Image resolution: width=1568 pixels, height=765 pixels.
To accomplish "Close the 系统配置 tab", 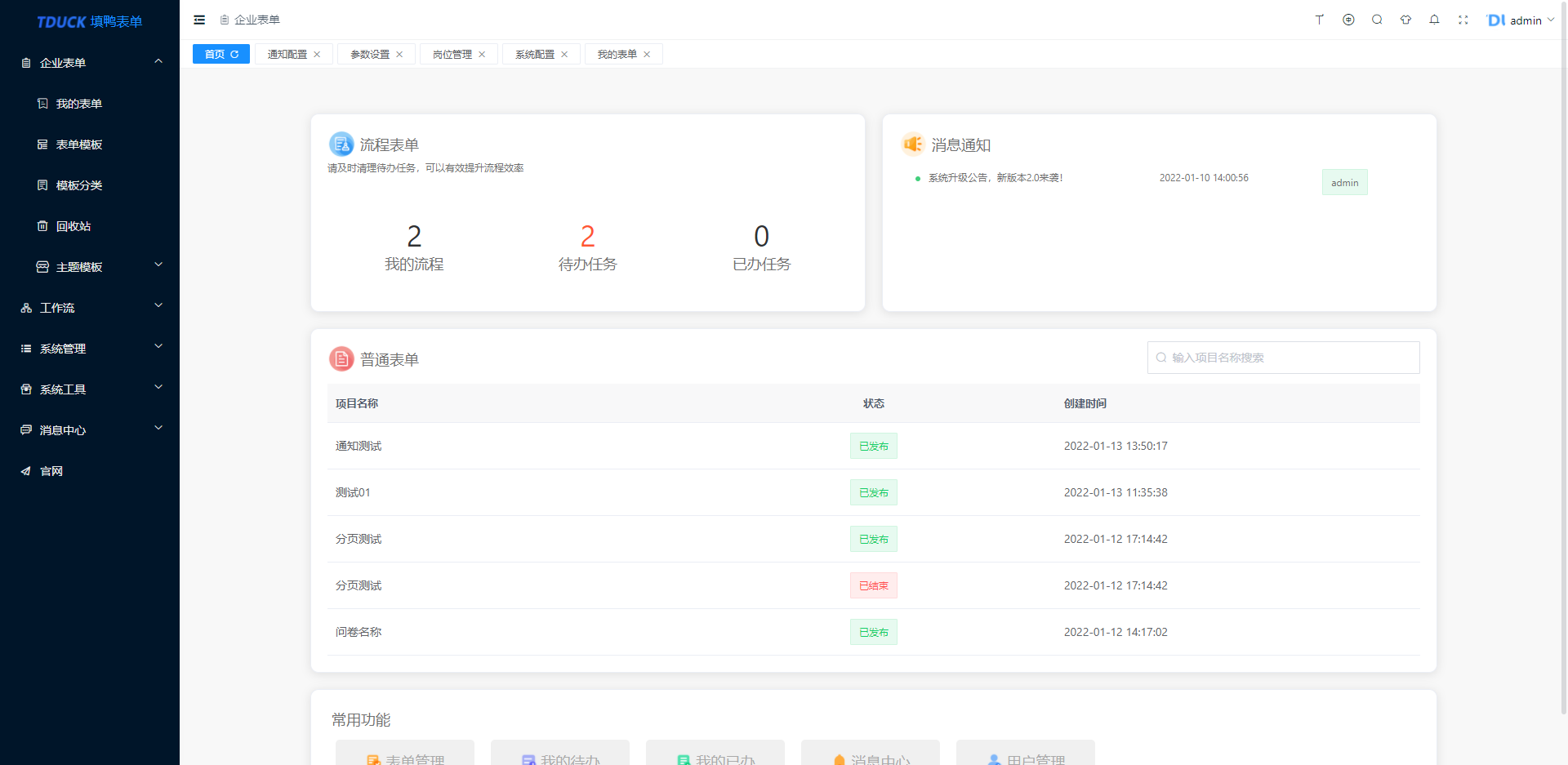I will (x=564, y=54).
